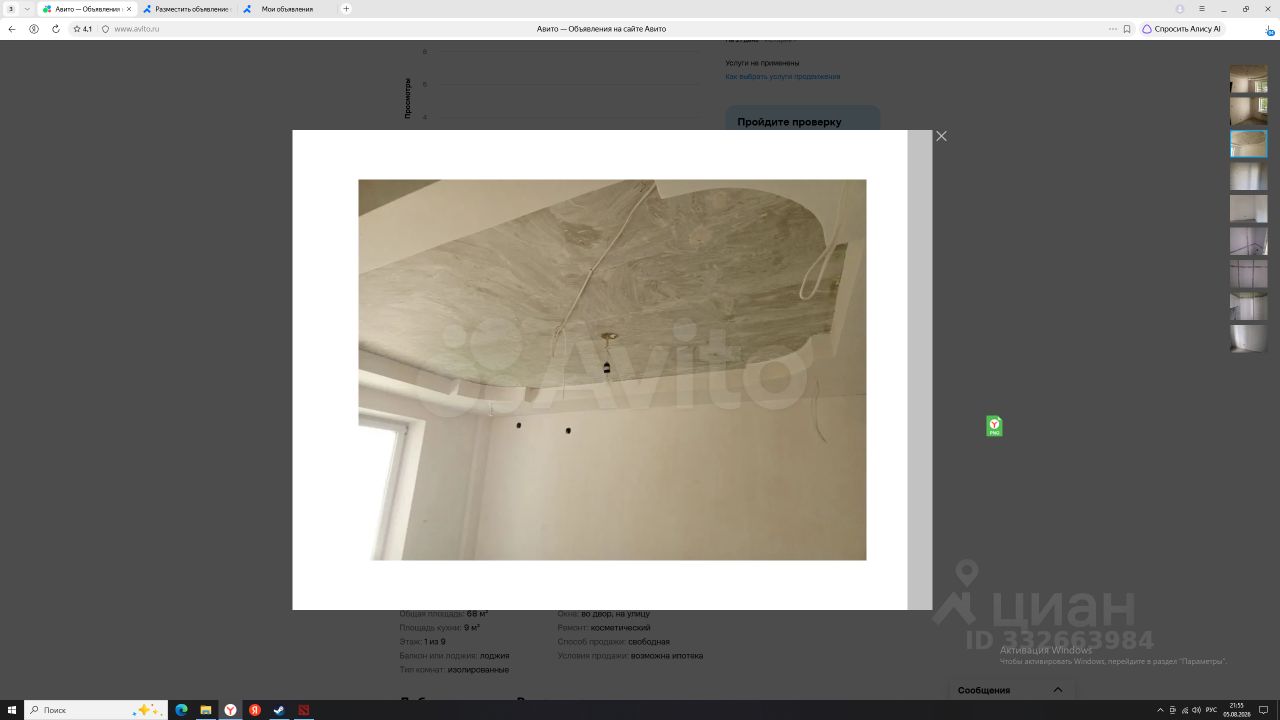Screen dimensions: 1280x720
Task: Open the Сообщения panel header
Action: (1010, 690)
